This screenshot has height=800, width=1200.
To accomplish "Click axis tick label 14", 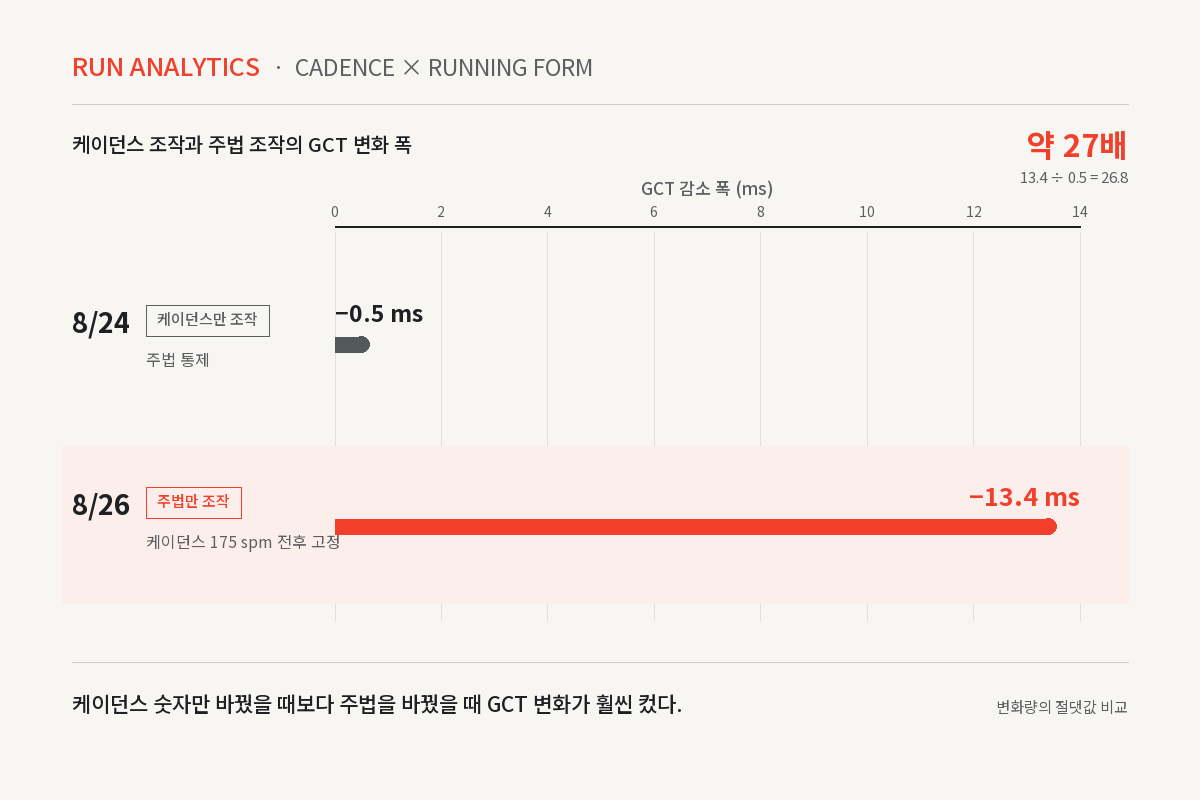I will [x=1080, y=212].
